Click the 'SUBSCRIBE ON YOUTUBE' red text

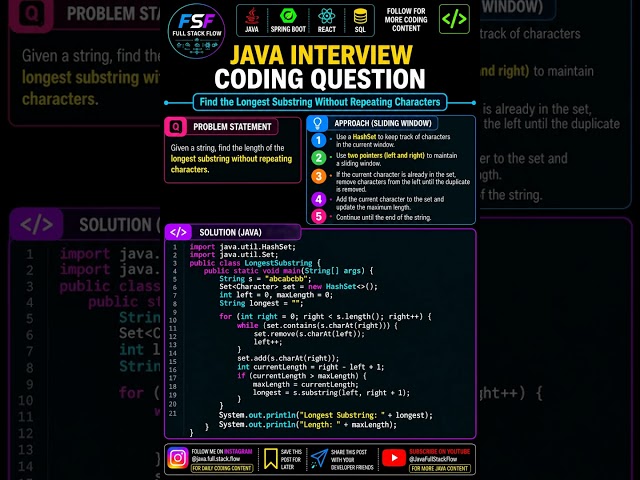(440, 451)
